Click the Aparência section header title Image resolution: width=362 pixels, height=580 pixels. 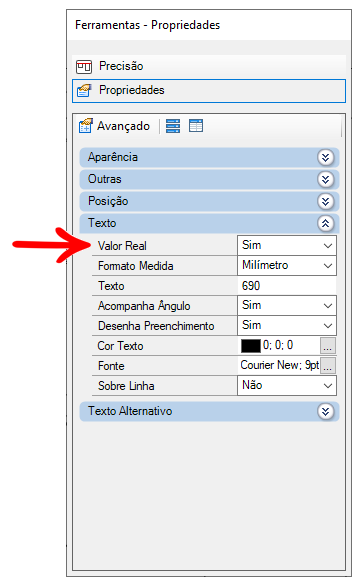(x=113, y=157)
